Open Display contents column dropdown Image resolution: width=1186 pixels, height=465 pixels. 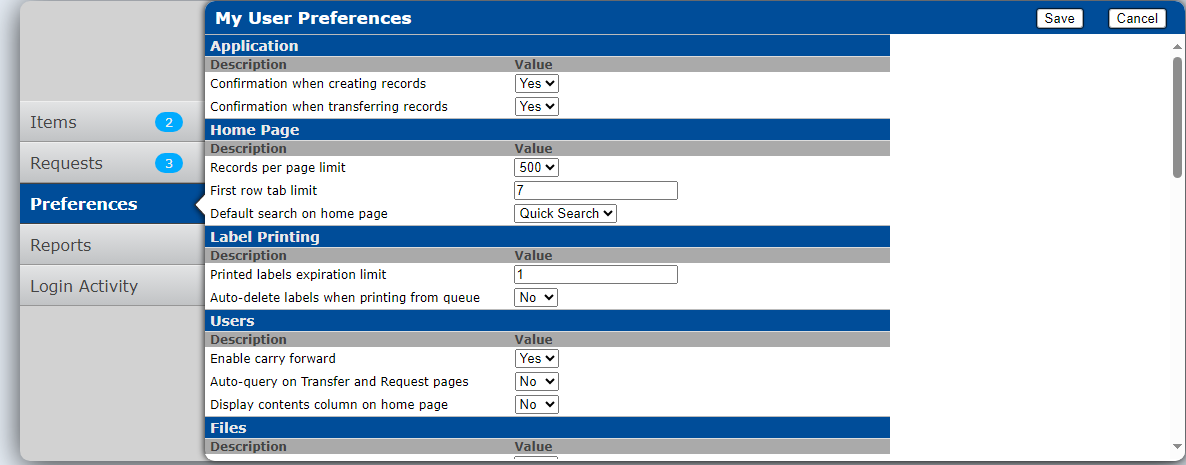point(536,404)
